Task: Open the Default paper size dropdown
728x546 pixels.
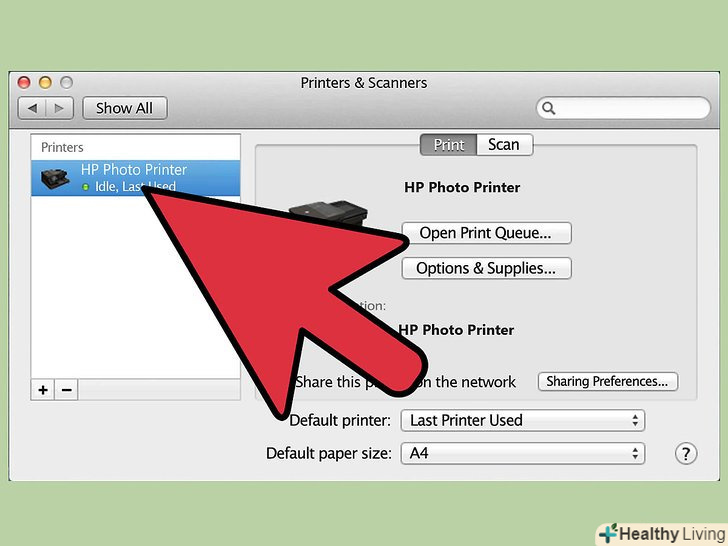Action: click(x=522, y=453)
